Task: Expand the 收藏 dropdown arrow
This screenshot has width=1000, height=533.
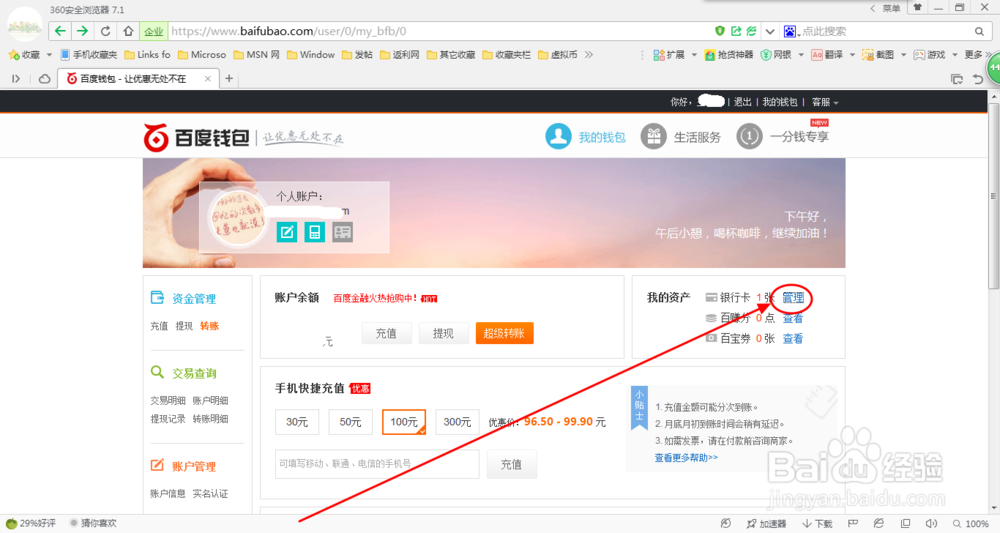Action: pos(49,55)
